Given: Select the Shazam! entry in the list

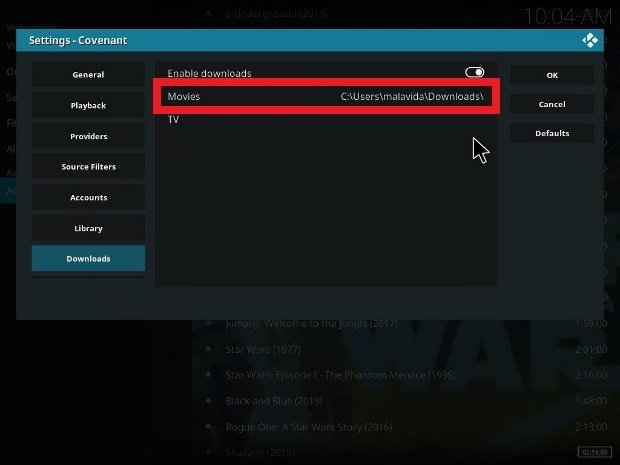Looking at the screenshot, I should click(x=260, y=452).
